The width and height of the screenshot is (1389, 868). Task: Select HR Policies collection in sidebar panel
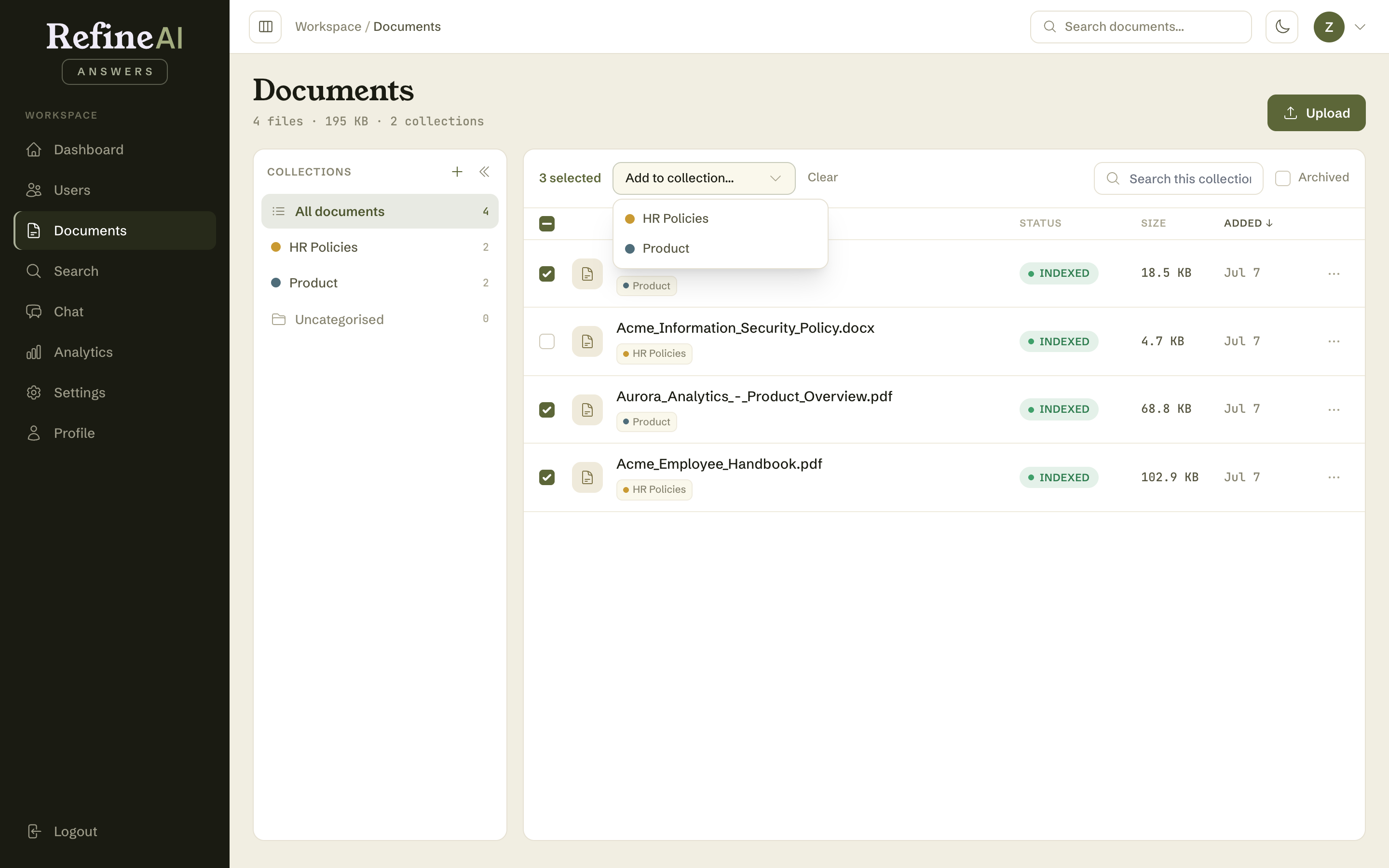[380, 247]
